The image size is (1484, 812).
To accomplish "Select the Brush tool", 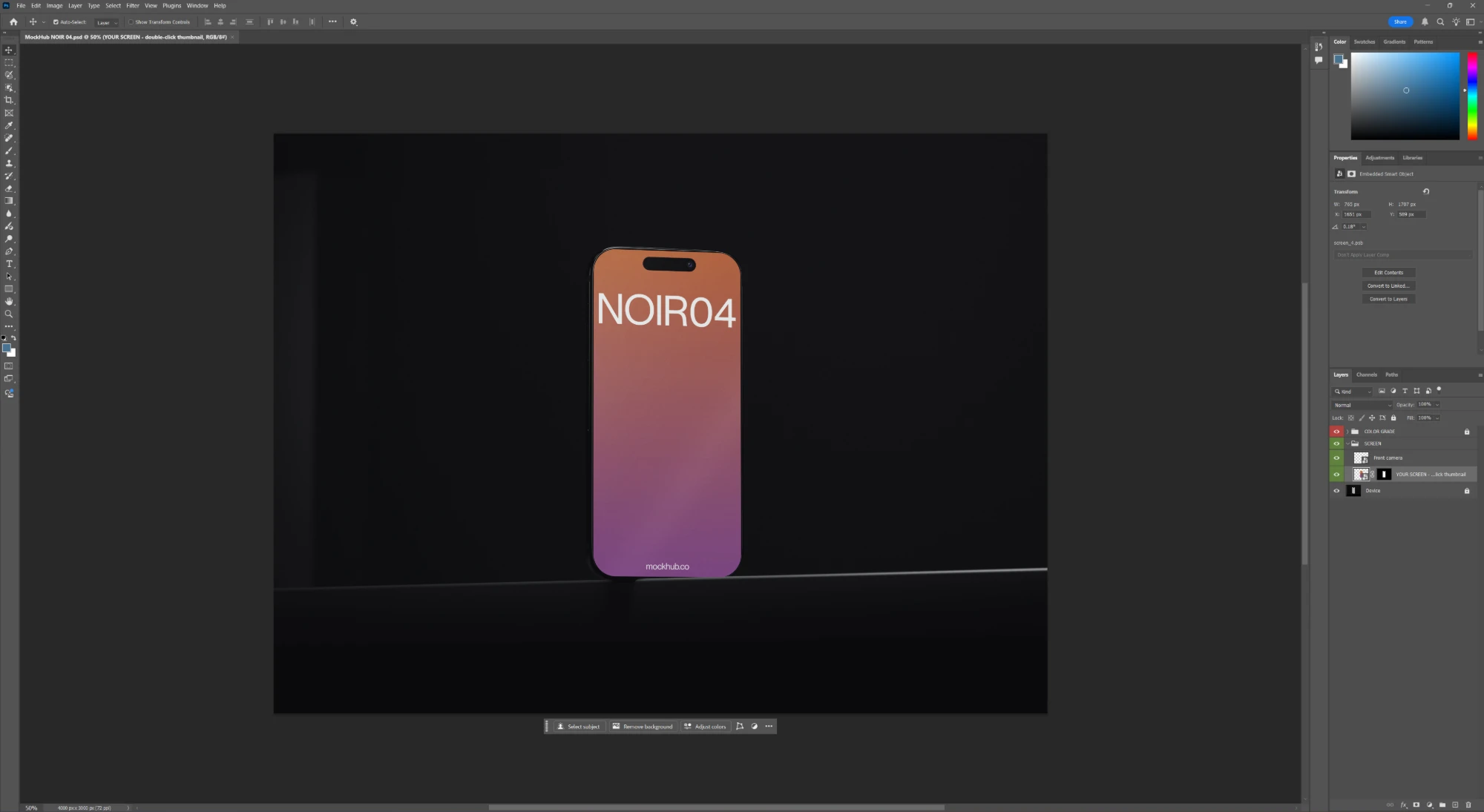I will pyautogui.click(x=9, y=151).
